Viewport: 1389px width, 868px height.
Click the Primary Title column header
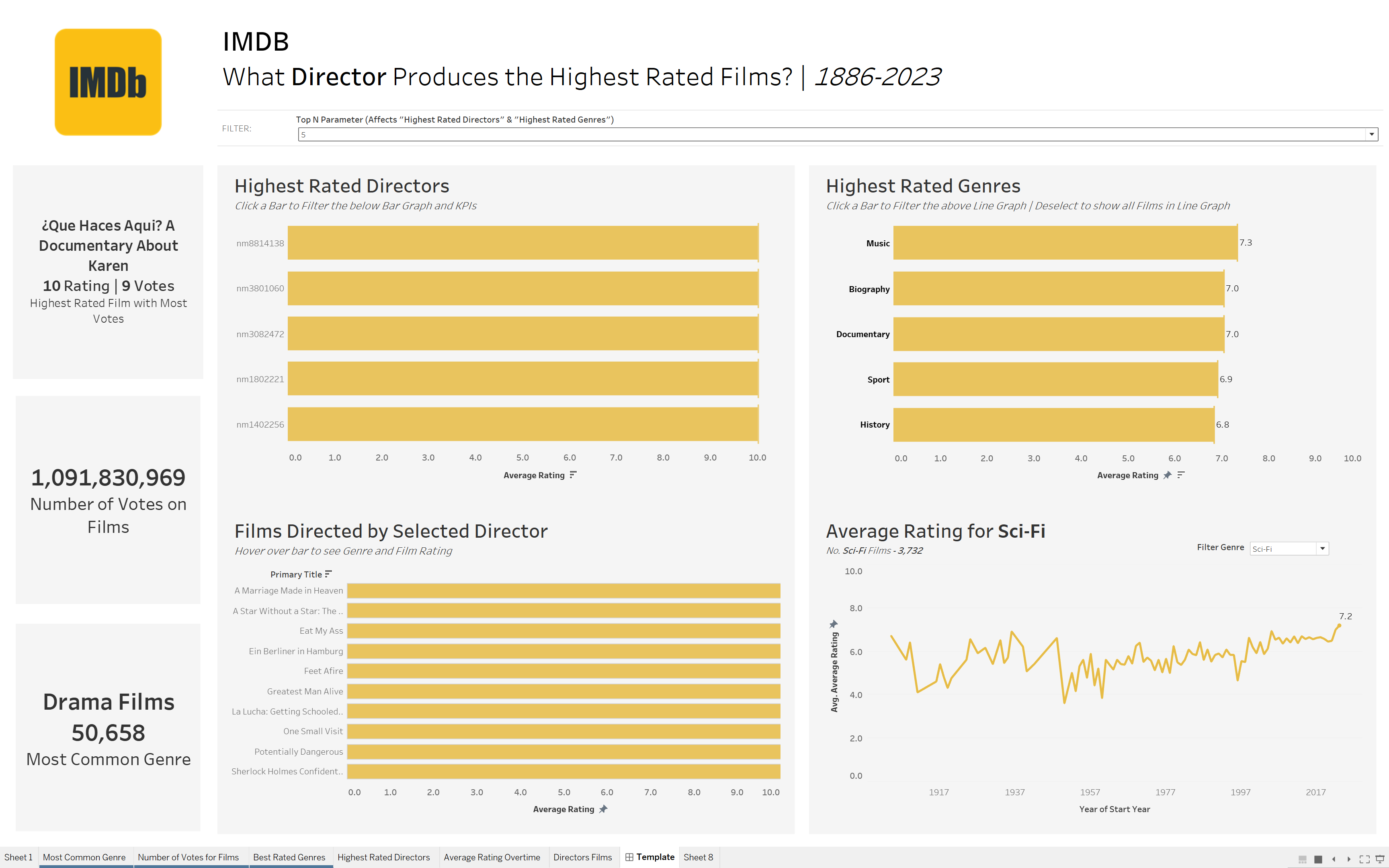tap(296, 574)
